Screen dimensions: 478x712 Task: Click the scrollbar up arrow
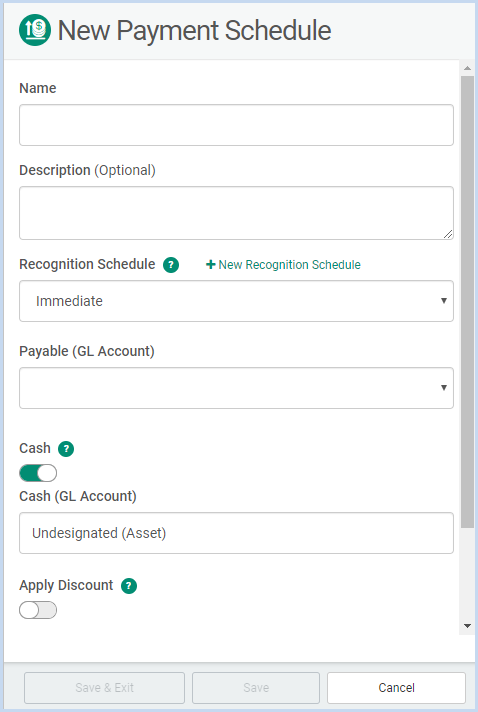coord(467,68)
